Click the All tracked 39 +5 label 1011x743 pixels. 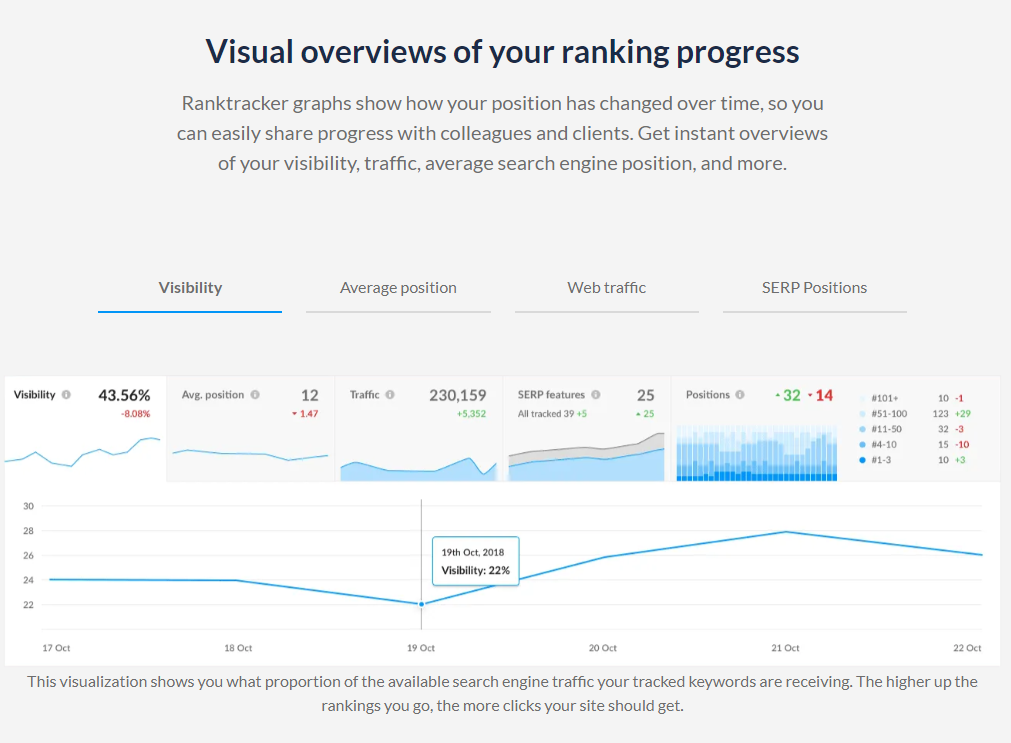point(553,414)
